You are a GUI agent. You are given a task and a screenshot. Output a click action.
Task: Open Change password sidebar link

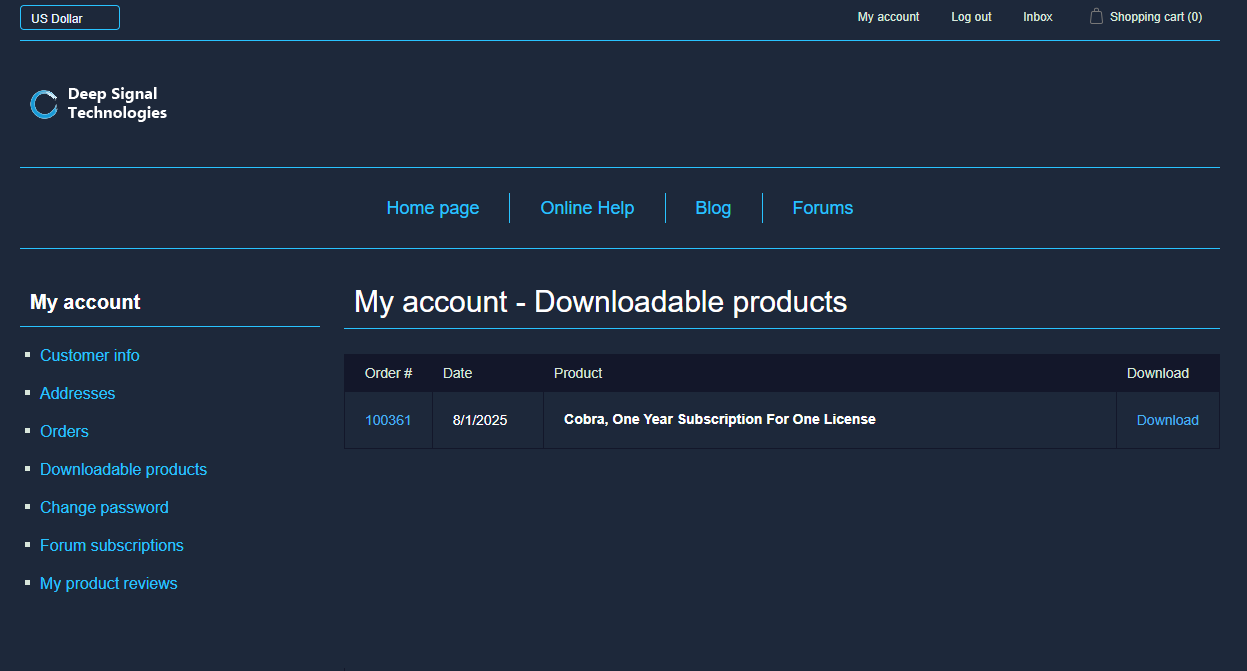[104, 508]
